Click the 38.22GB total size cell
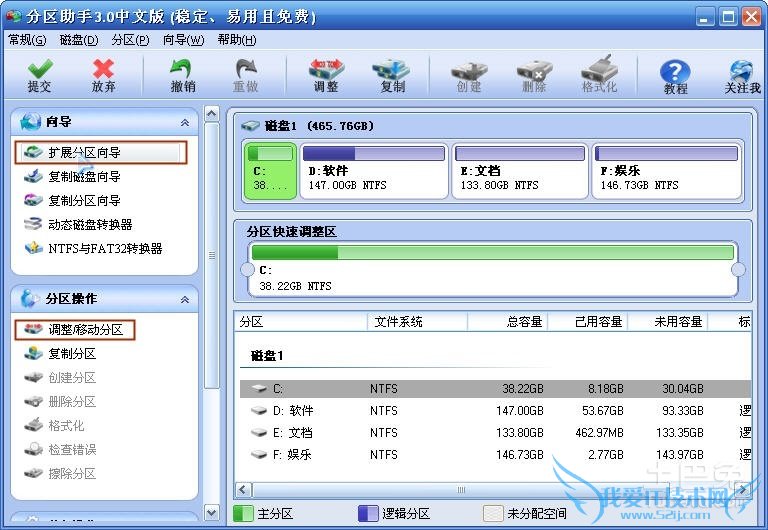Viewport: 768px width, 530px height. 523,389
